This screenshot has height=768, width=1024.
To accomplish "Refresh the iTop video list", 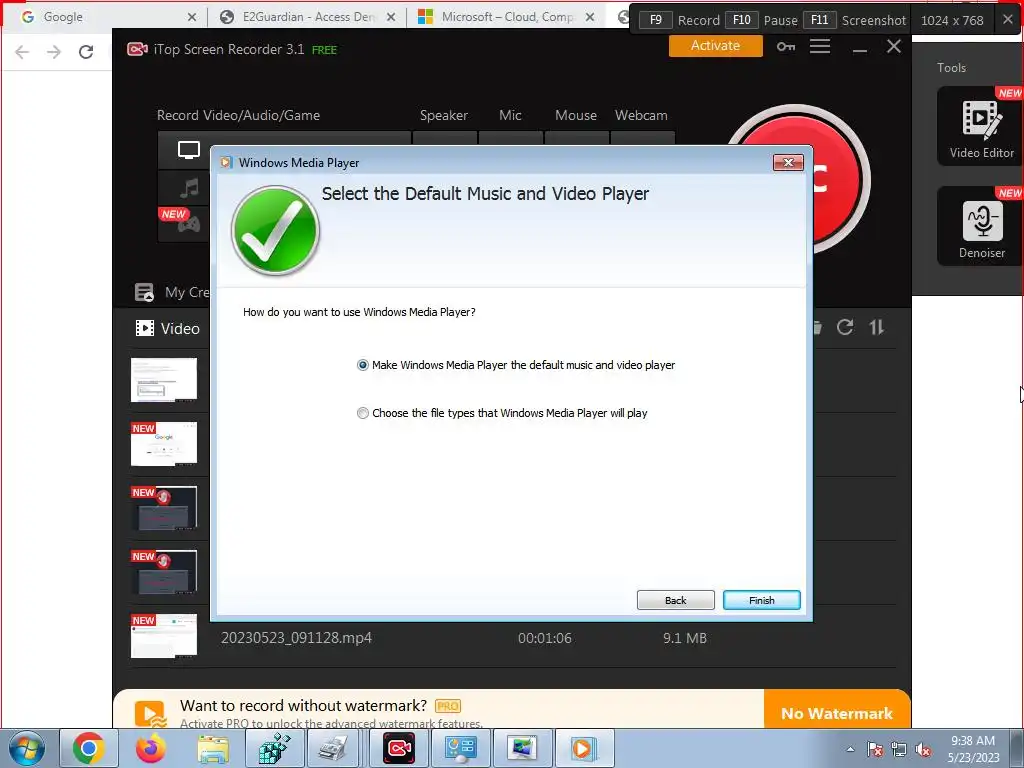I will (x=844, y=327).
